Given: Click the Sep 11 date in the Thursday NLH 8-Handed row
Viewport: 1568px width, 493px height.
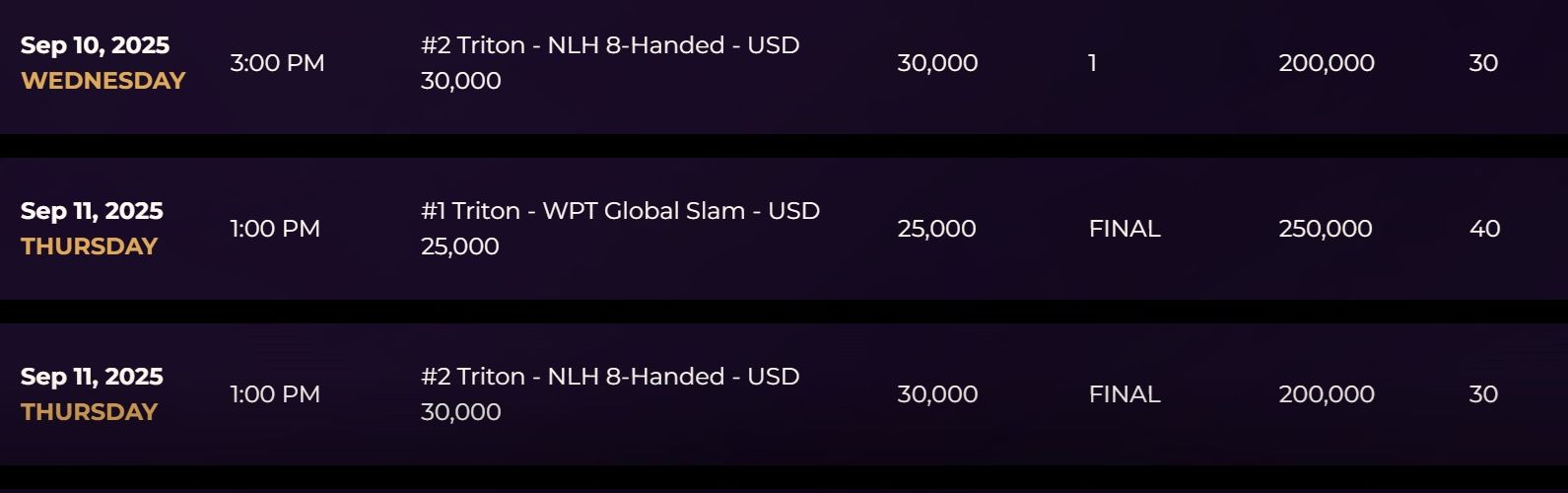Looking at the screenshot, I should pos(92,377).
